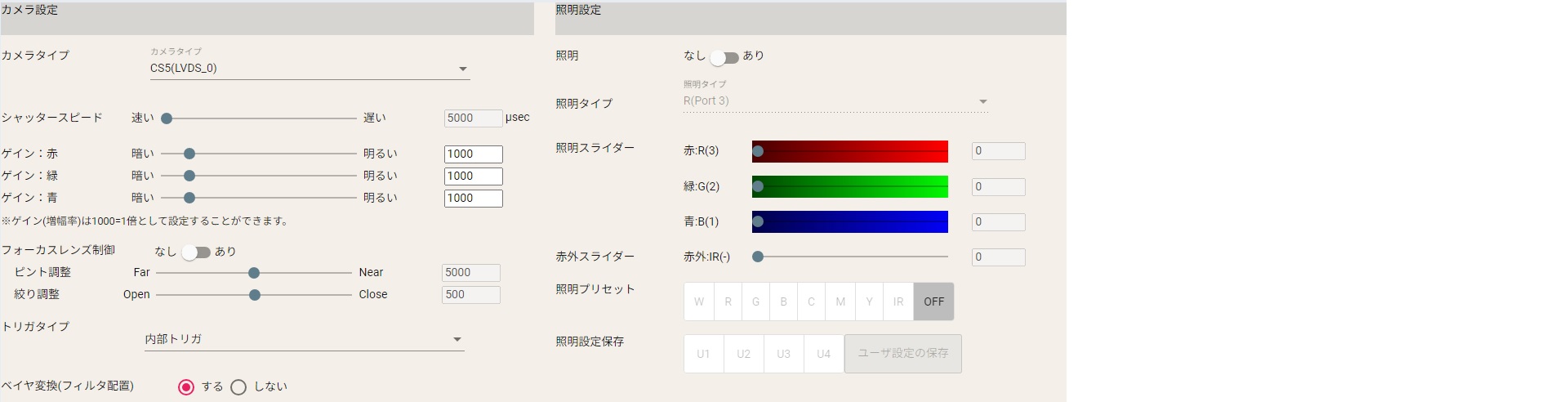The width and height of the screenshot is (1568, 402).
Task: Choose the U1 saved lighting setting
Action: pos(703,354)
